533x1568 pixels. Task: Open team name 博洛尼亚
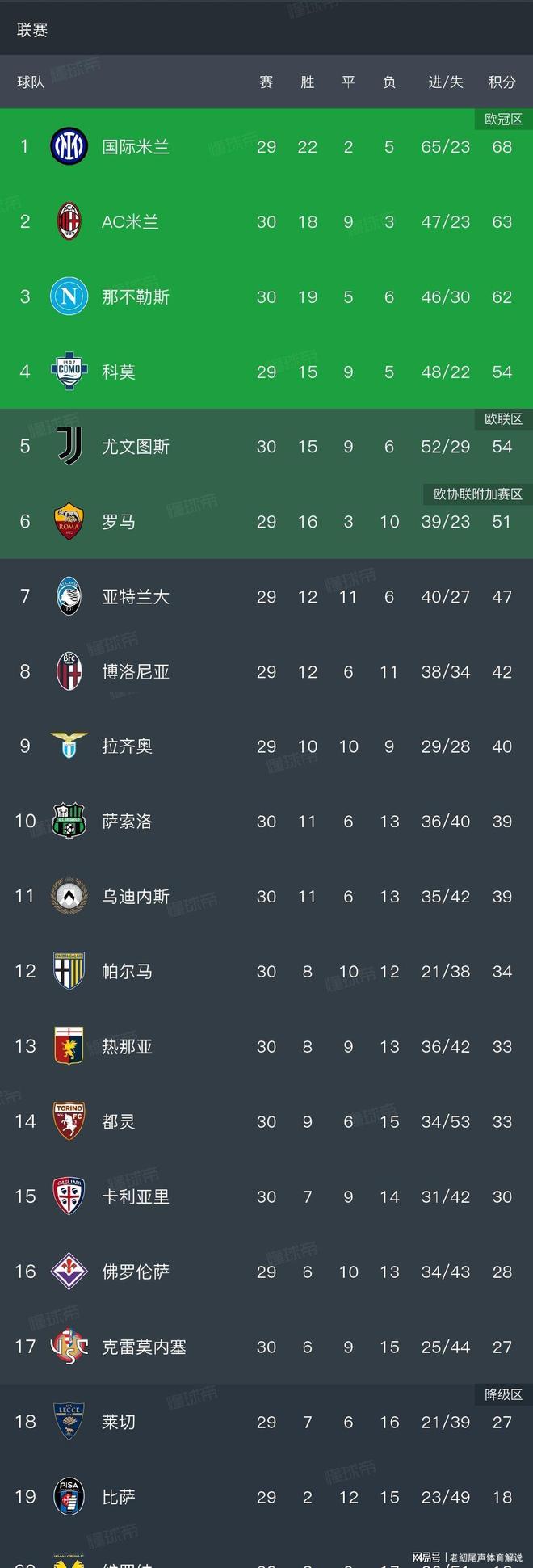tap(136, 672)
